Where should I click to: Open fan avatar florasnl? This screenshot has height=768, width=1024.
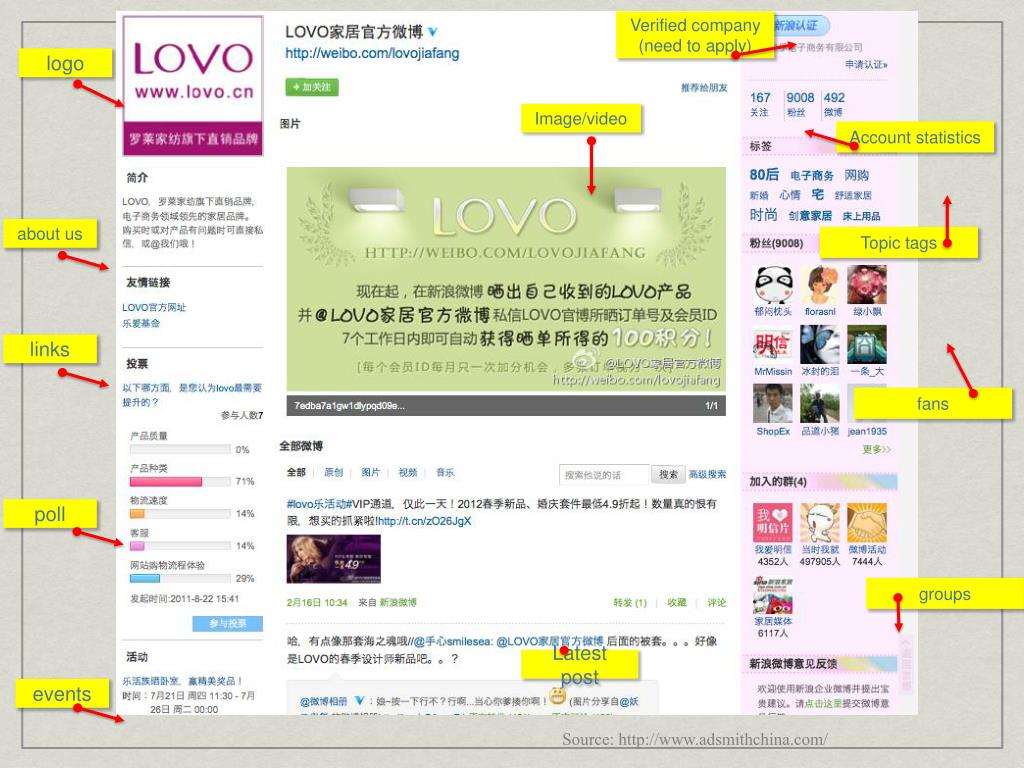[820, 285]
